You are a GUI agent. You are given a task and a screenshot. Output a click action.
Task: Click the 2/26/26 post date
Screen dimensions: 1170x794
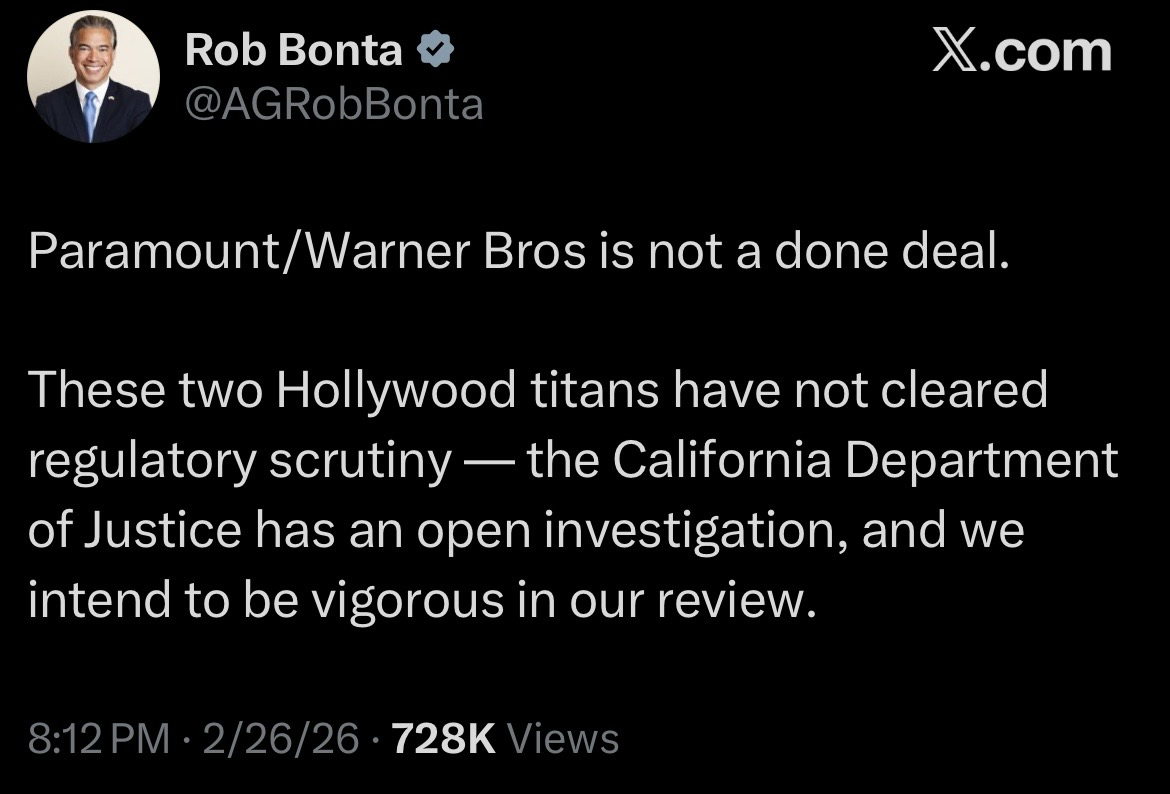tap(280, 740)
